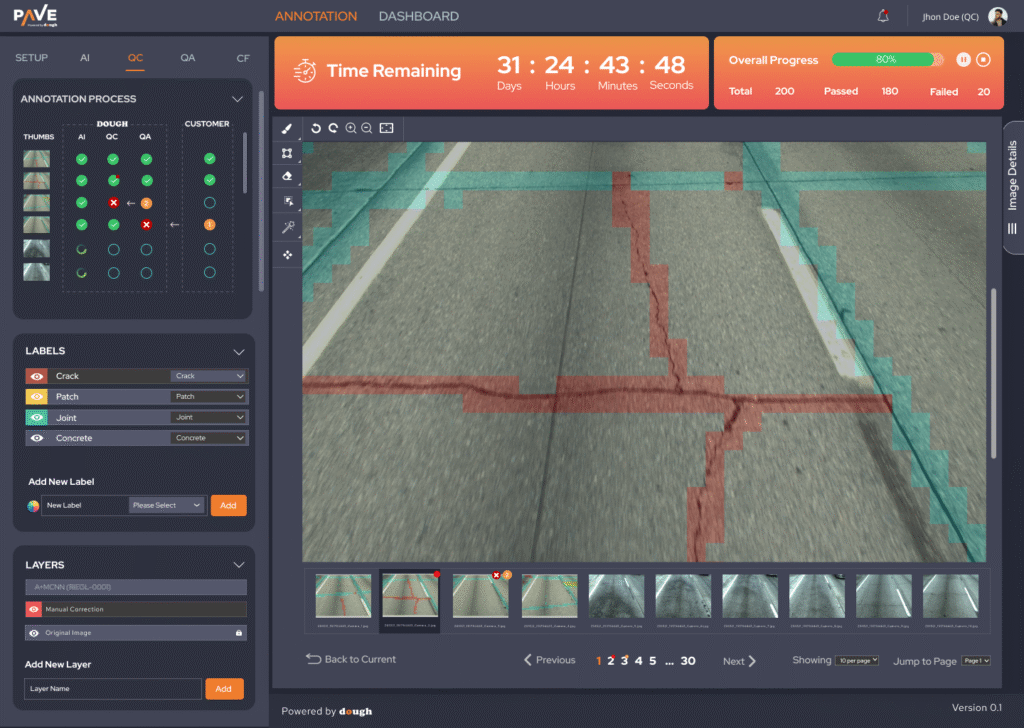
Task: Open the 10 per page dropdown
Action: click(x=857, y=661)
